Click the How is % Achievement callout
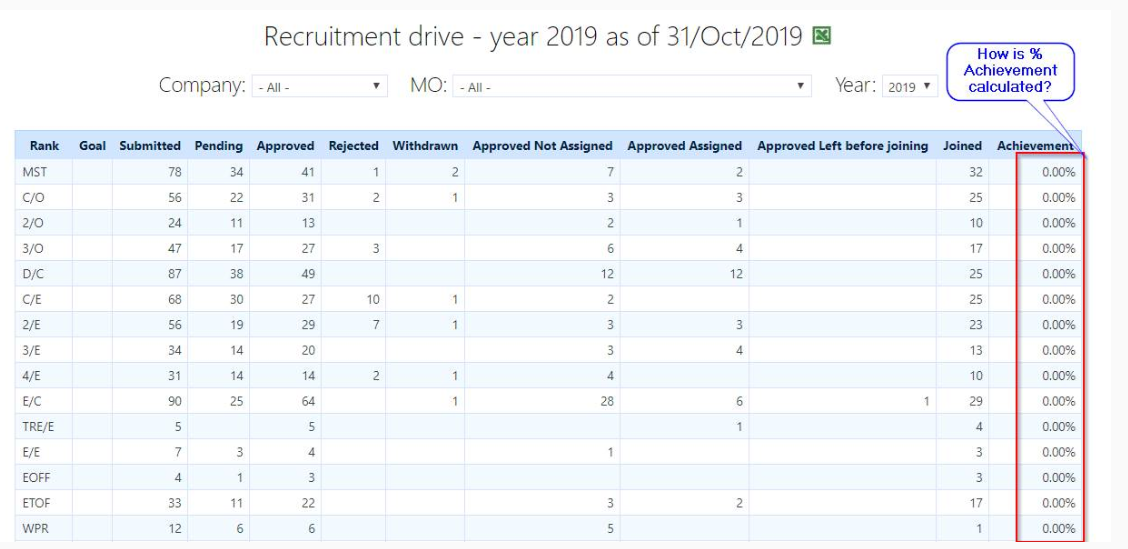 1010,72
